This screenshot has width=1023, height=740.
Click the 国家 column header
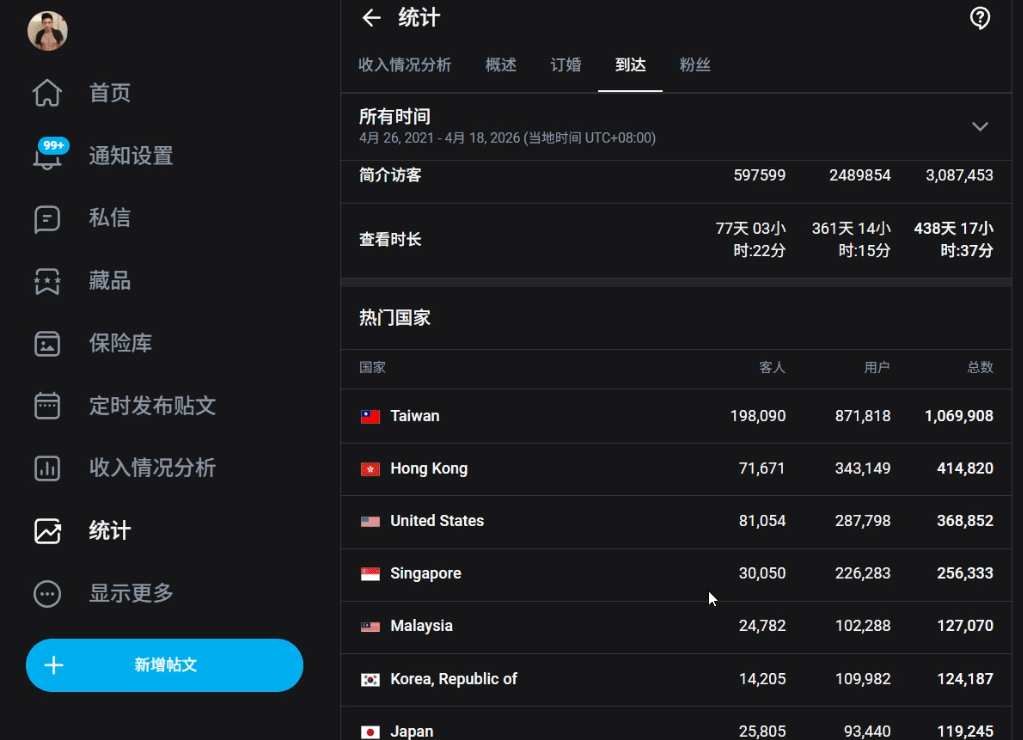click(x=373, y=367)
